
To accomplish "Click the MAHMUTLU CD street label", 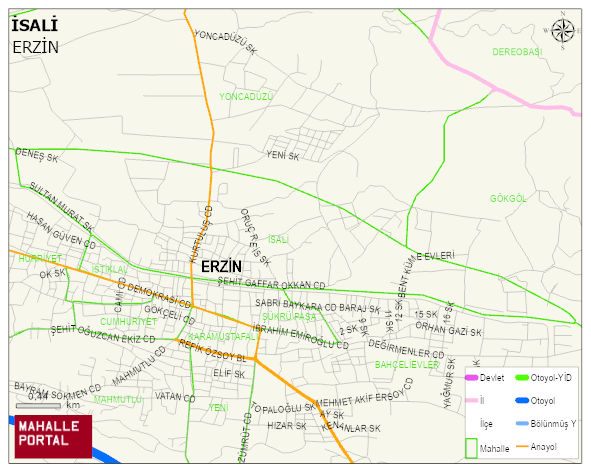I will [139, 366].
